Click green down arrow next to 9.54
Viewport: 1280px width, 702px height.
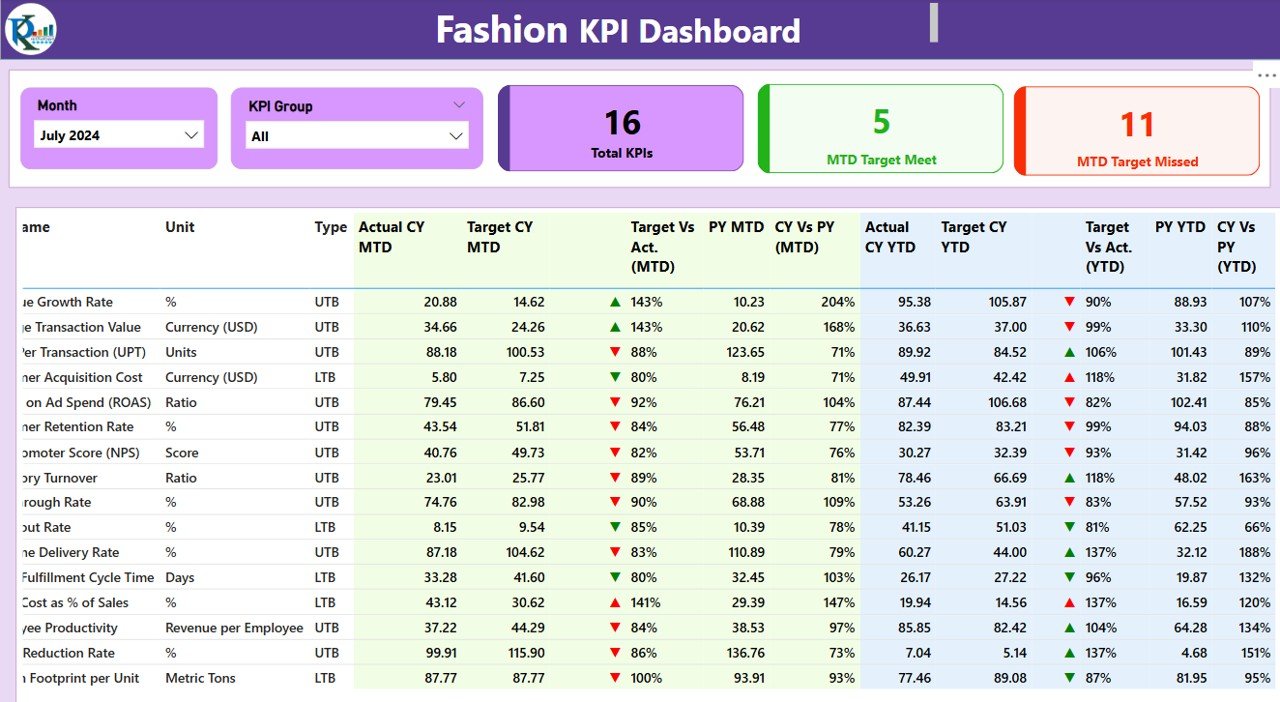(x=615, y=527)
